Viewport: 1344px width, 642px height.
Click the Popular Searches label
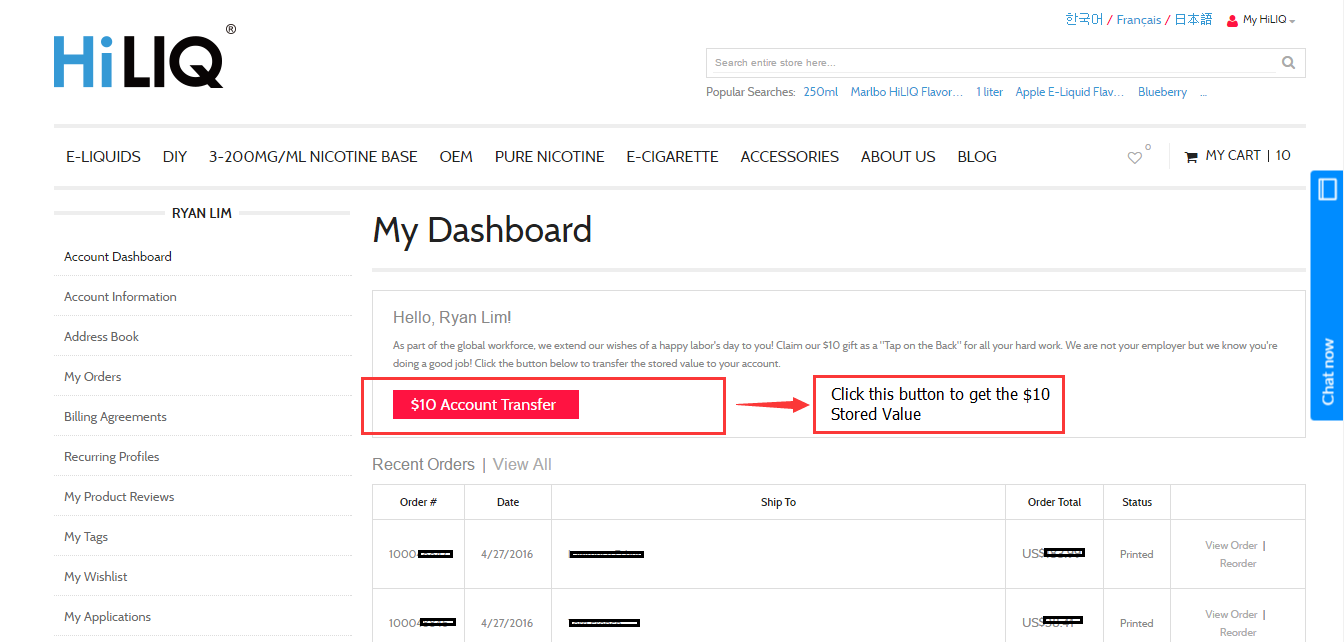[x=751, y=92]
